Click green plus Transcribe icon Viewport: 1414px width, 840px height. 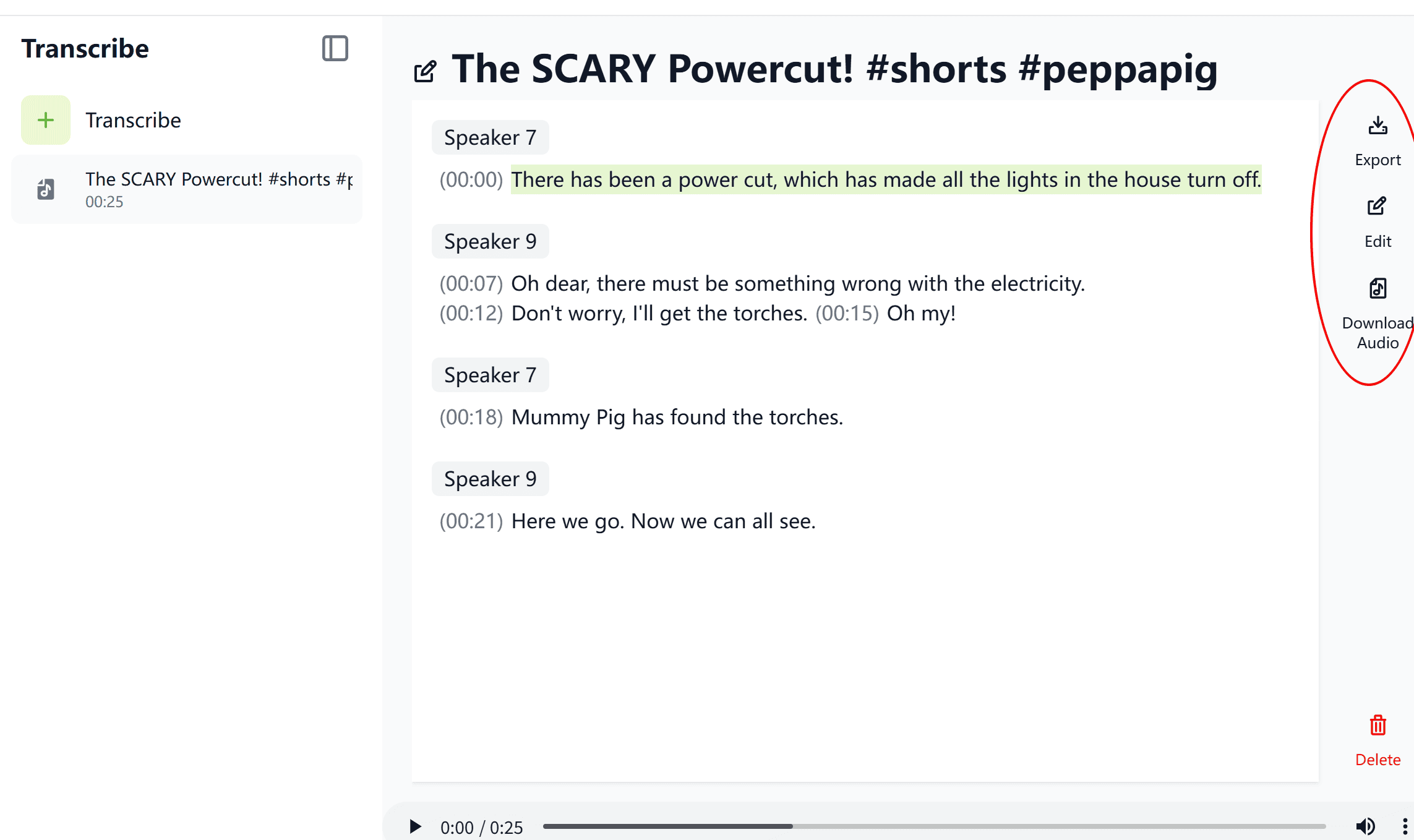(x=46, y=120)
